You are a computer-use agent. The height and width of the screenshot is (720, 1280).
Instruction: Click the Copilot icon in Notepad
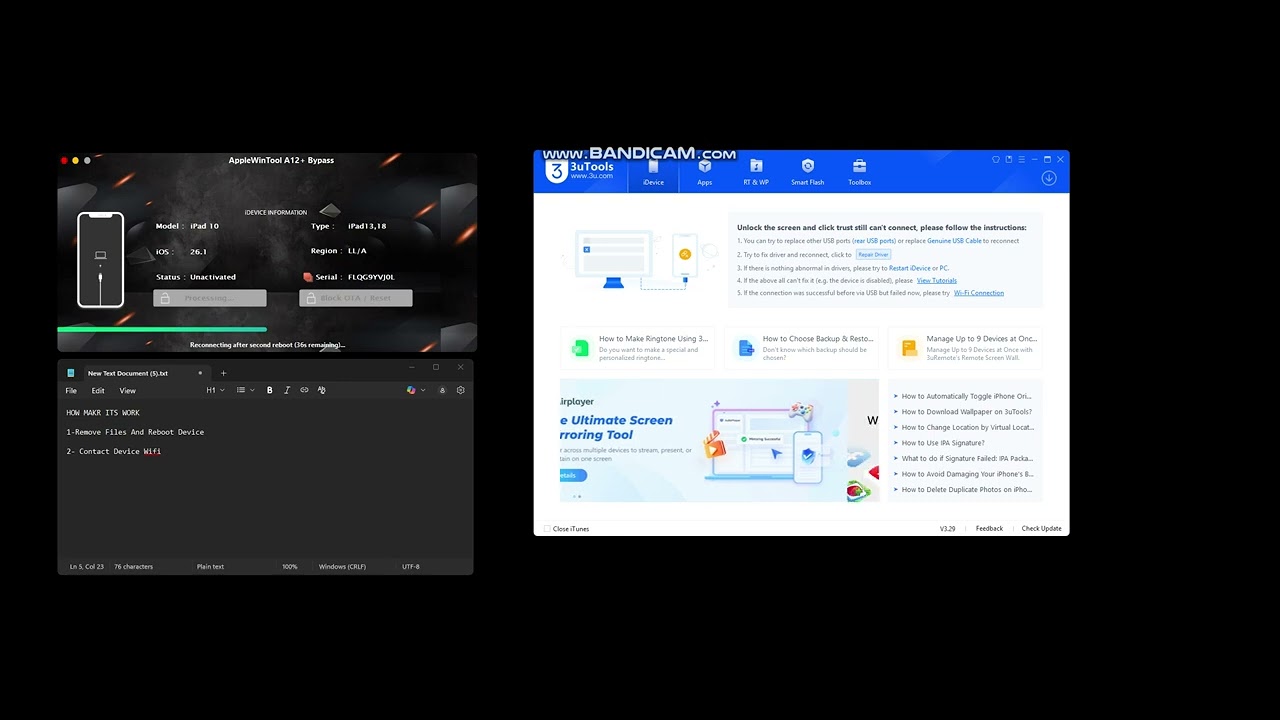(x=411, y=390)
